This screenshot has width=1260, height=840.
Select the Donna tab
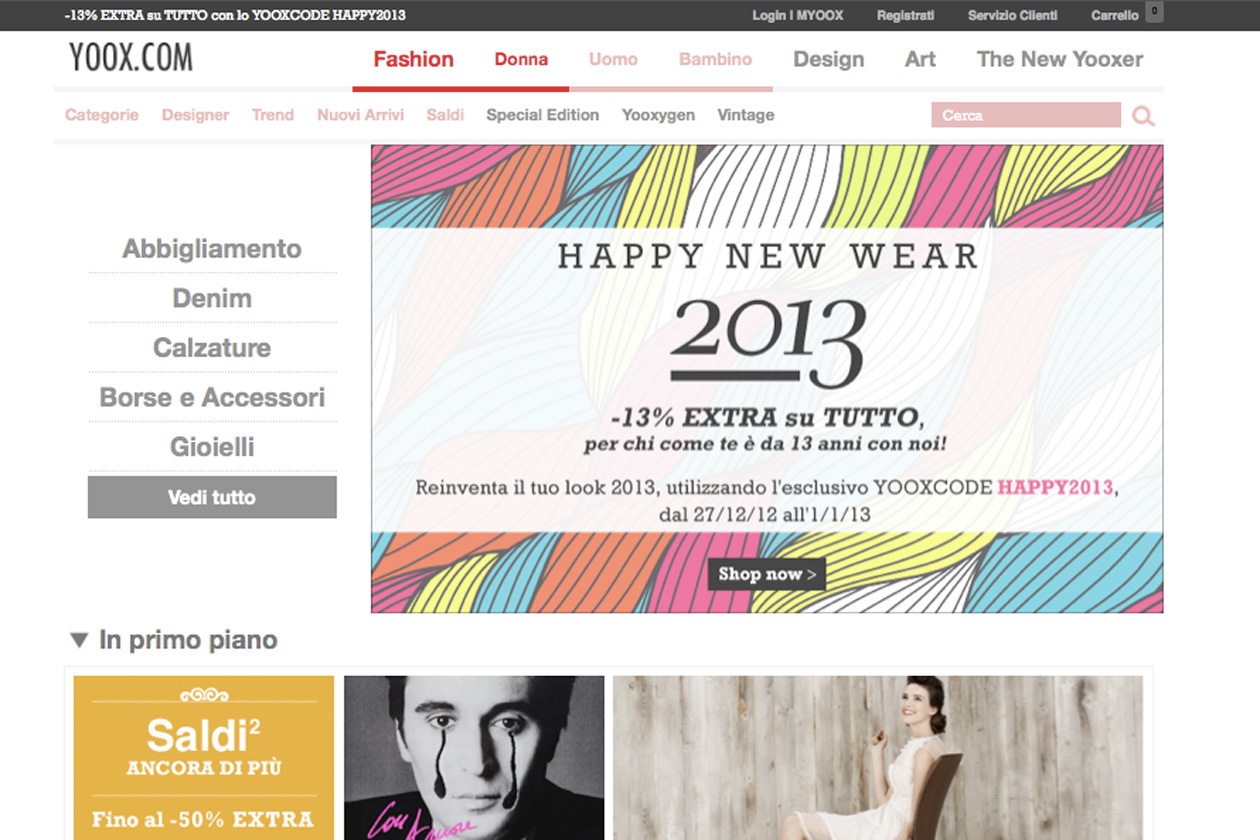(x=521, y=59)
